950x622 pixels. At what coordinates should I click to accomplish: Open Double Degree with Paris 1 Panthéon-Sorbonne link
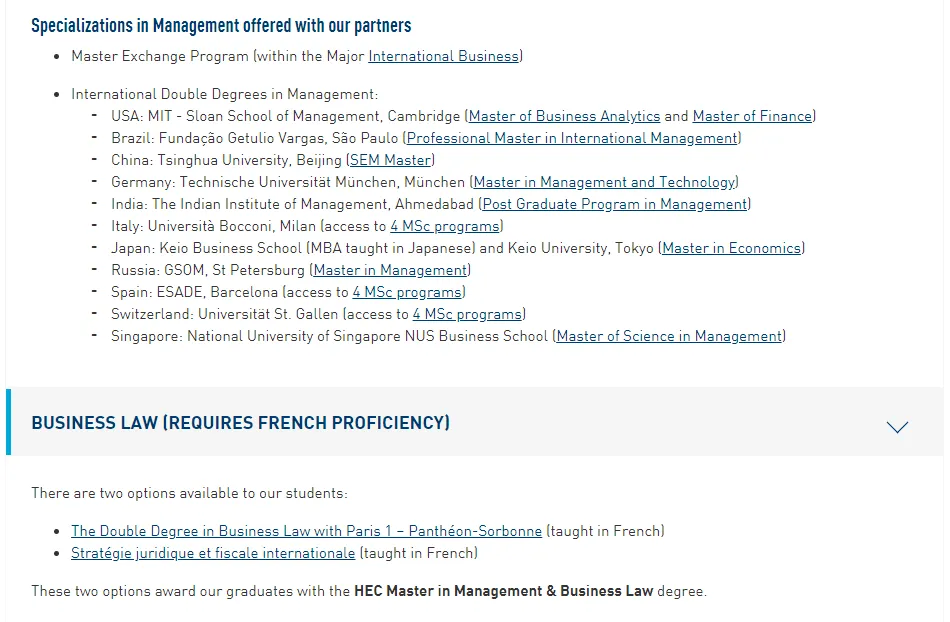coord(306,531)
